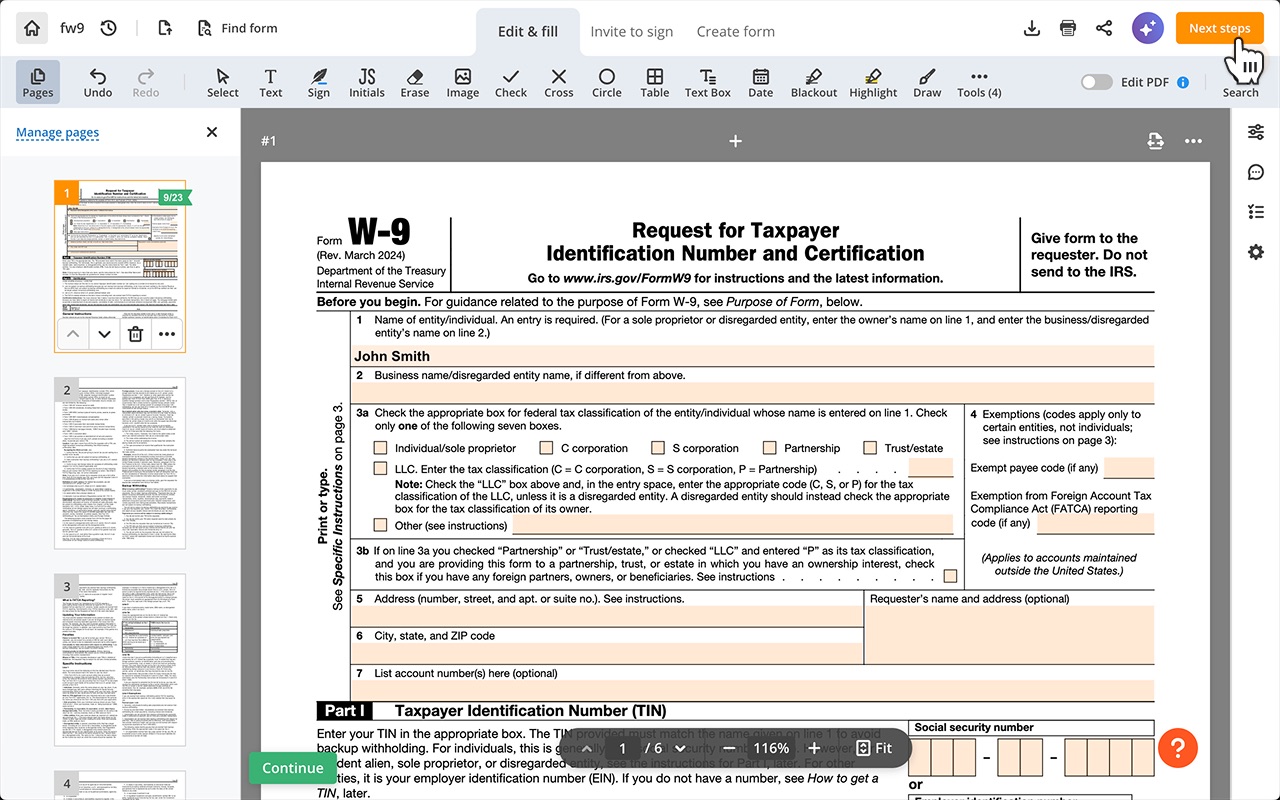Activate the Erase tool

click(x=415, y=82)
